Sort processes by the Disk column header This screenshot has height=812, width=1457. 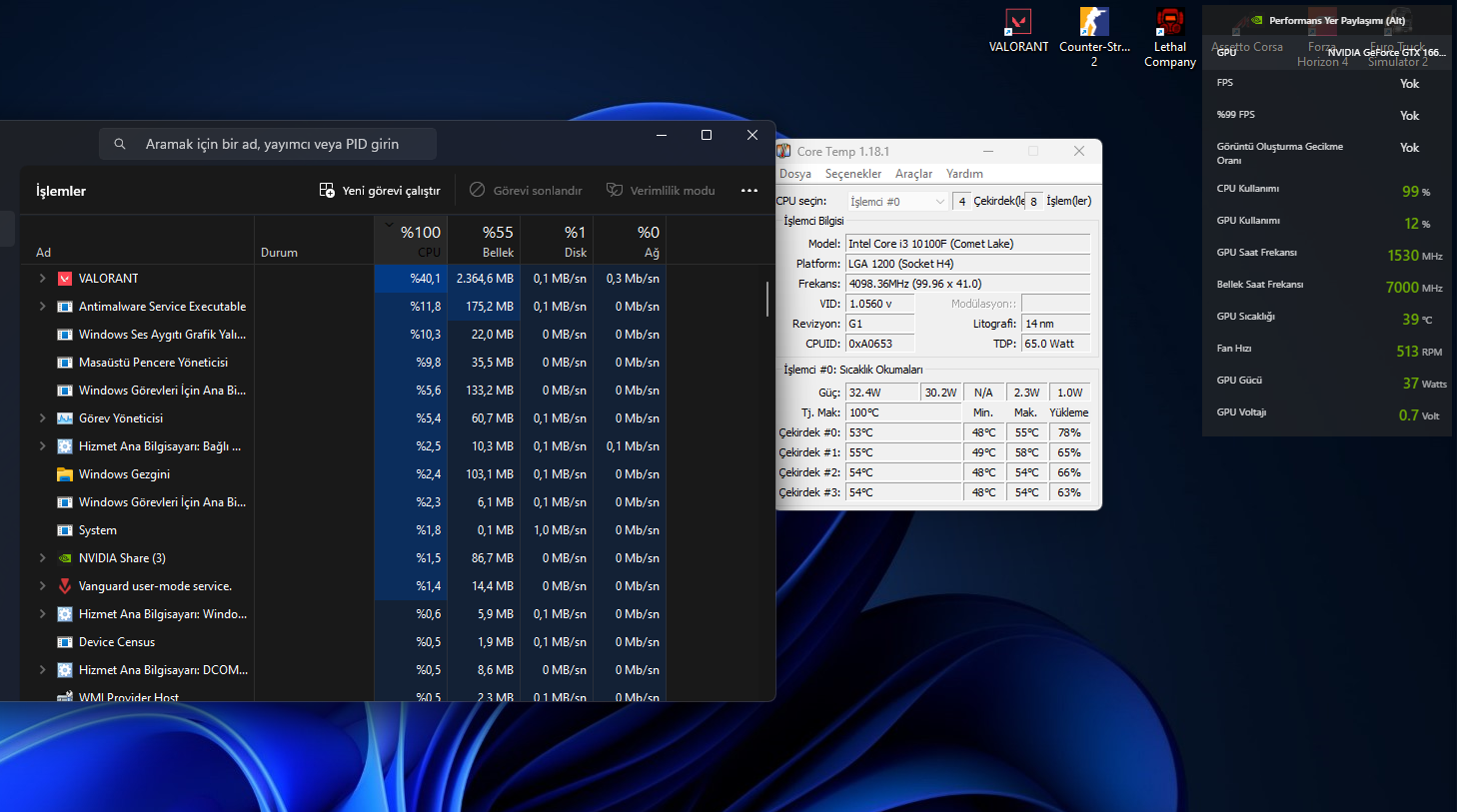click(557, 240)
